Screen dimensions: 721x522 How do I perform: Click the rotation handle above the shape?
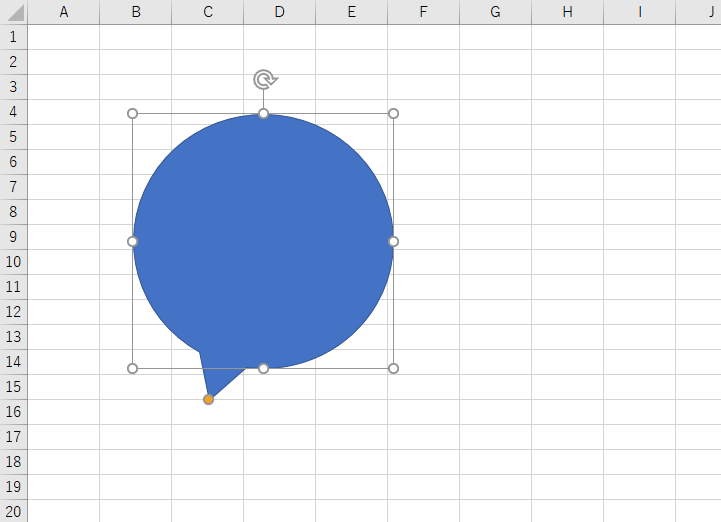pyautogui.click(x=264, y=80)
